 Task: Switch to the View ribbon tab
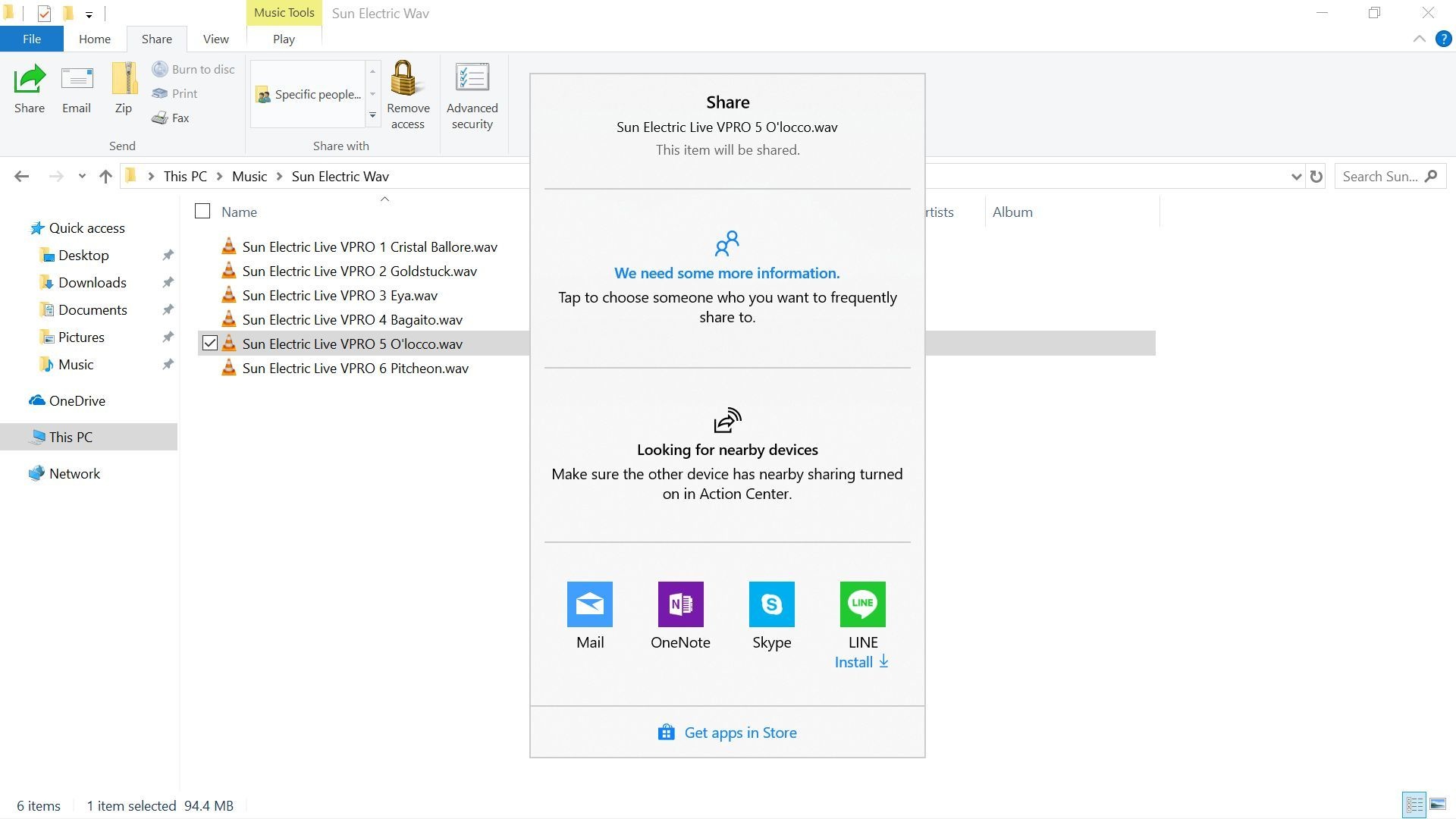click(215, 39)
